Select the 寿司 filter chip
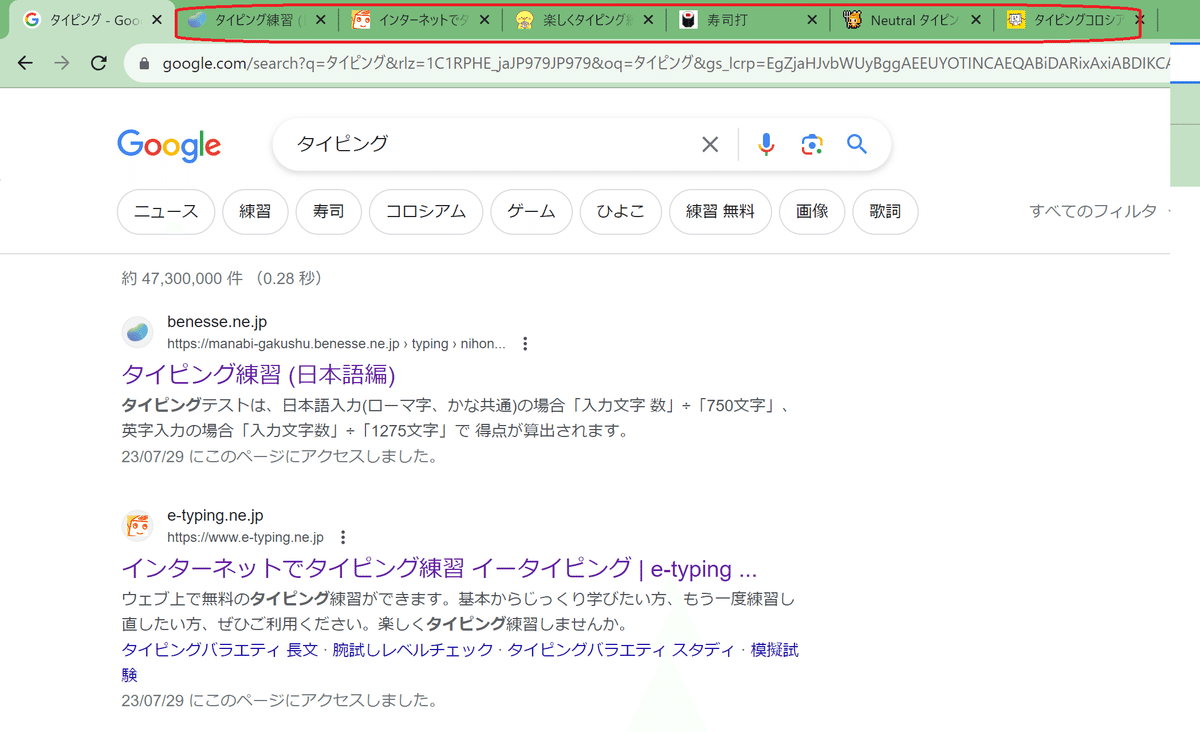 point(328,212)
